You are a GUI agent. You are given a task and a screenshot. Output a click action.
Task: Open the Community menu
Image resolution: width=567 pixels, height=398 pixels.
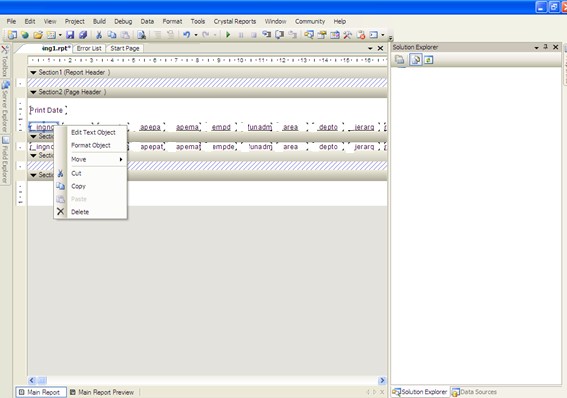[x=310, y=21]
